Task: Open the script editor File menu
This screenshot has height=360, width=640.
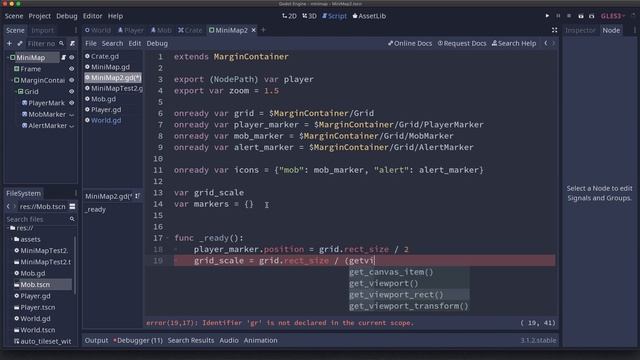Action: 91,43
